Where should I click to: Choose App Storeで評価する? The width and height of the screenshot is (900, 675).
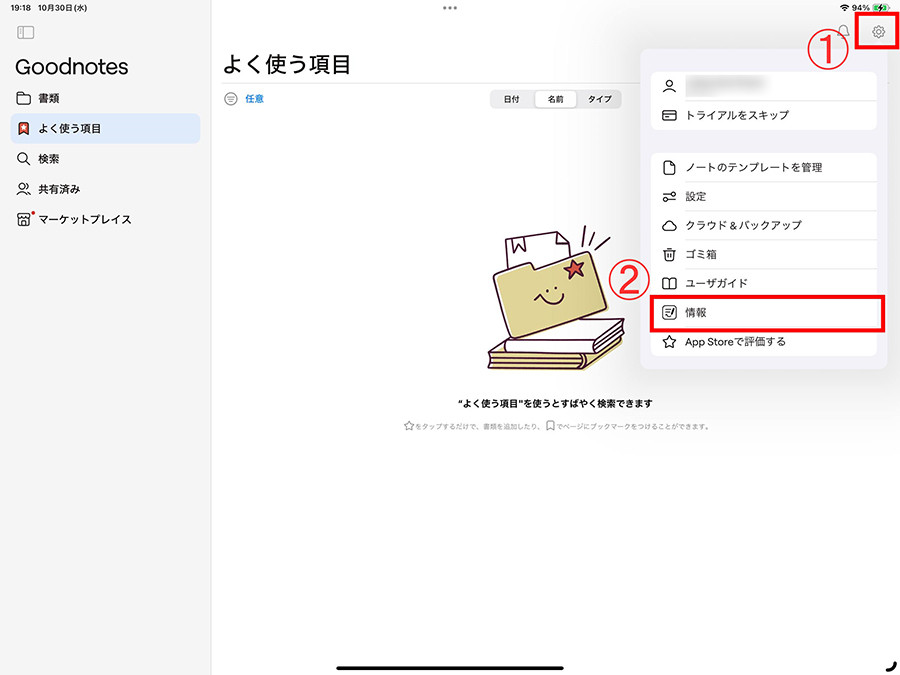point(763,342)
